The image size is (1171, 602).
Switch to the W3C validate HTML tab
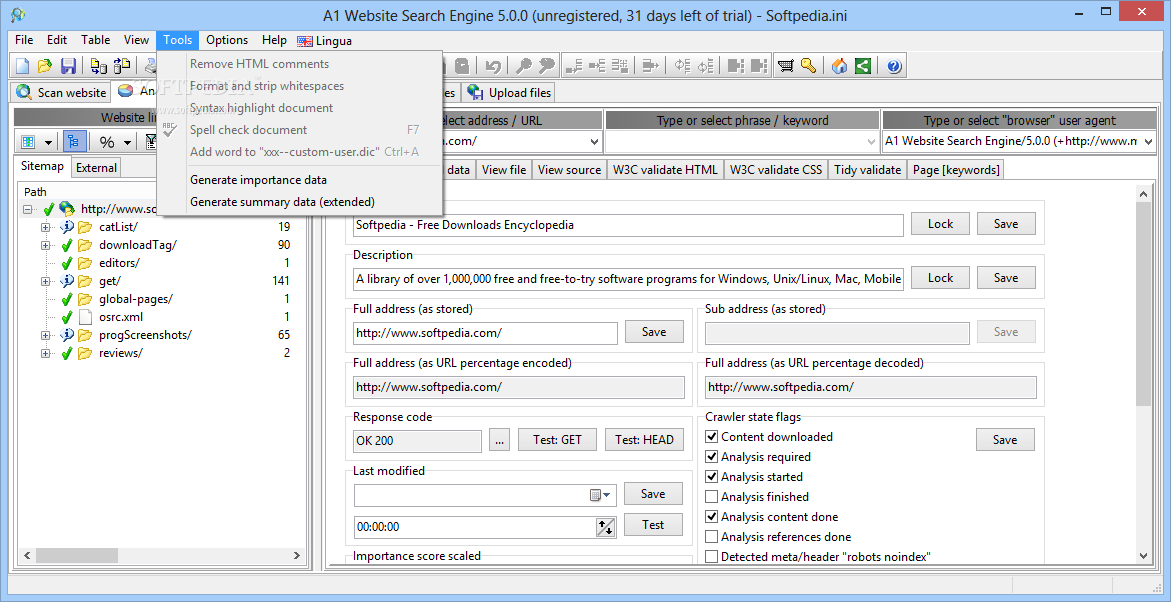665,170
